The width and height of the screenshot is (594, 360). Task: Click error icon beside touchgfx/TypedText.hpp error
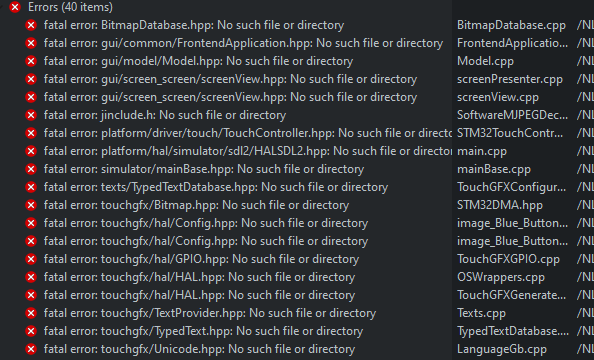click(31, 331)
